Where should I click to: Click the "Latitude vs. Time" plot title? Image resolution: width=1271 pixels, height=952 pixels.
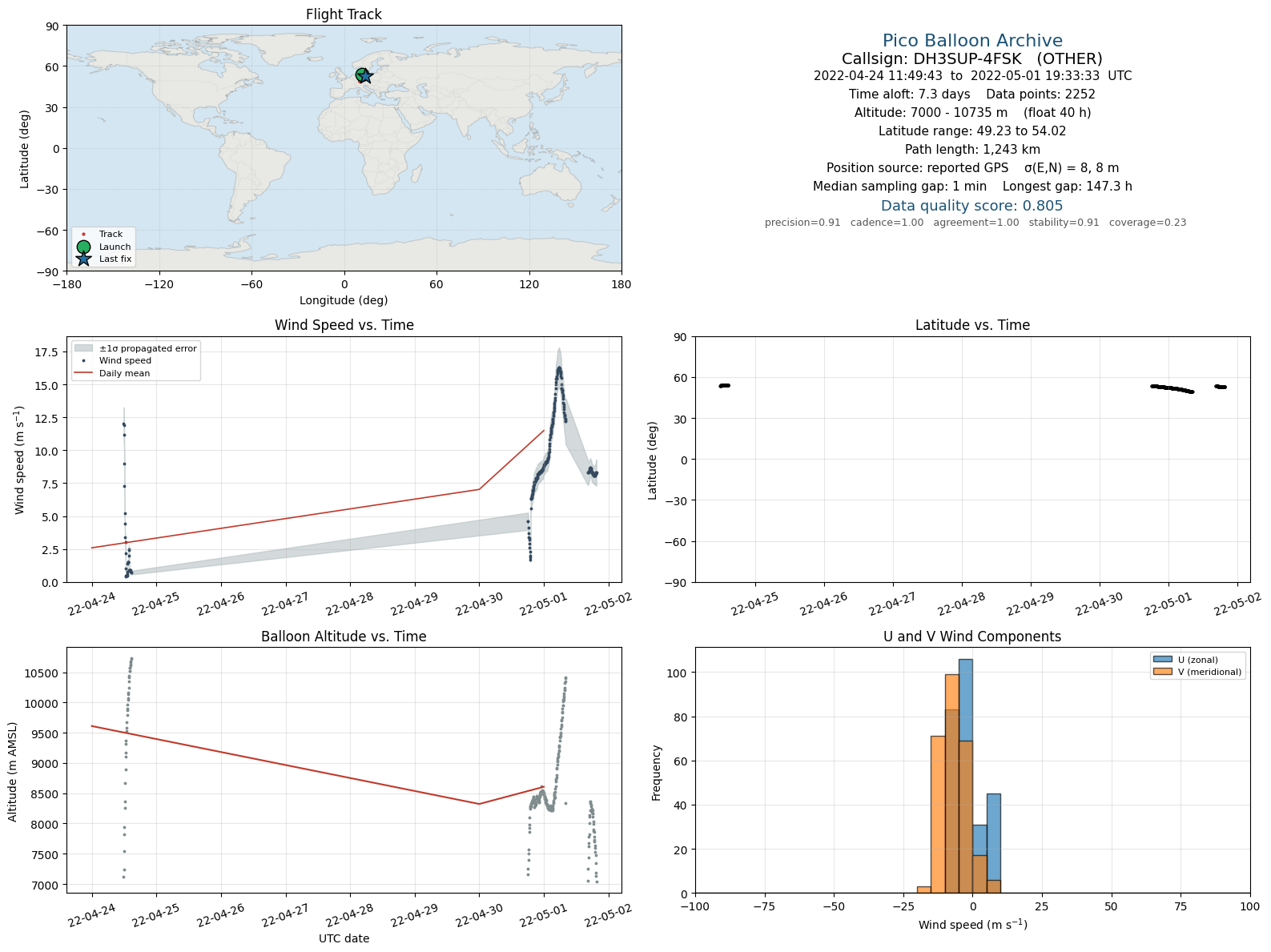[972, 325]
